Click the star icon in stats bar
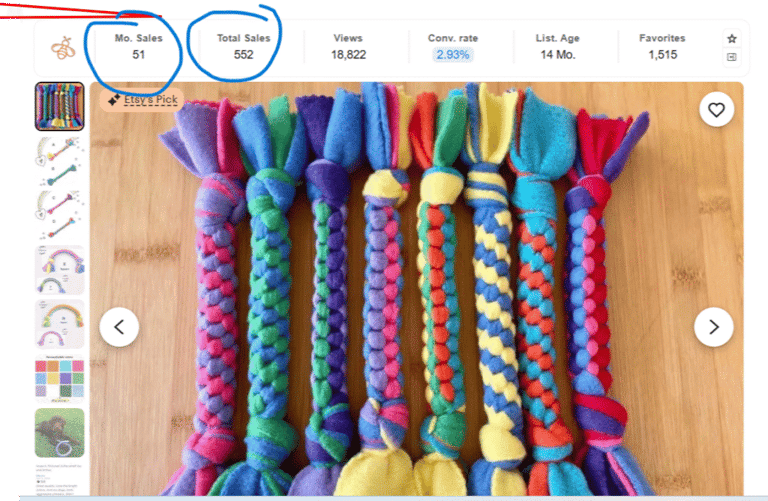This screenshot has height=501, width=768. click(732, 39)
